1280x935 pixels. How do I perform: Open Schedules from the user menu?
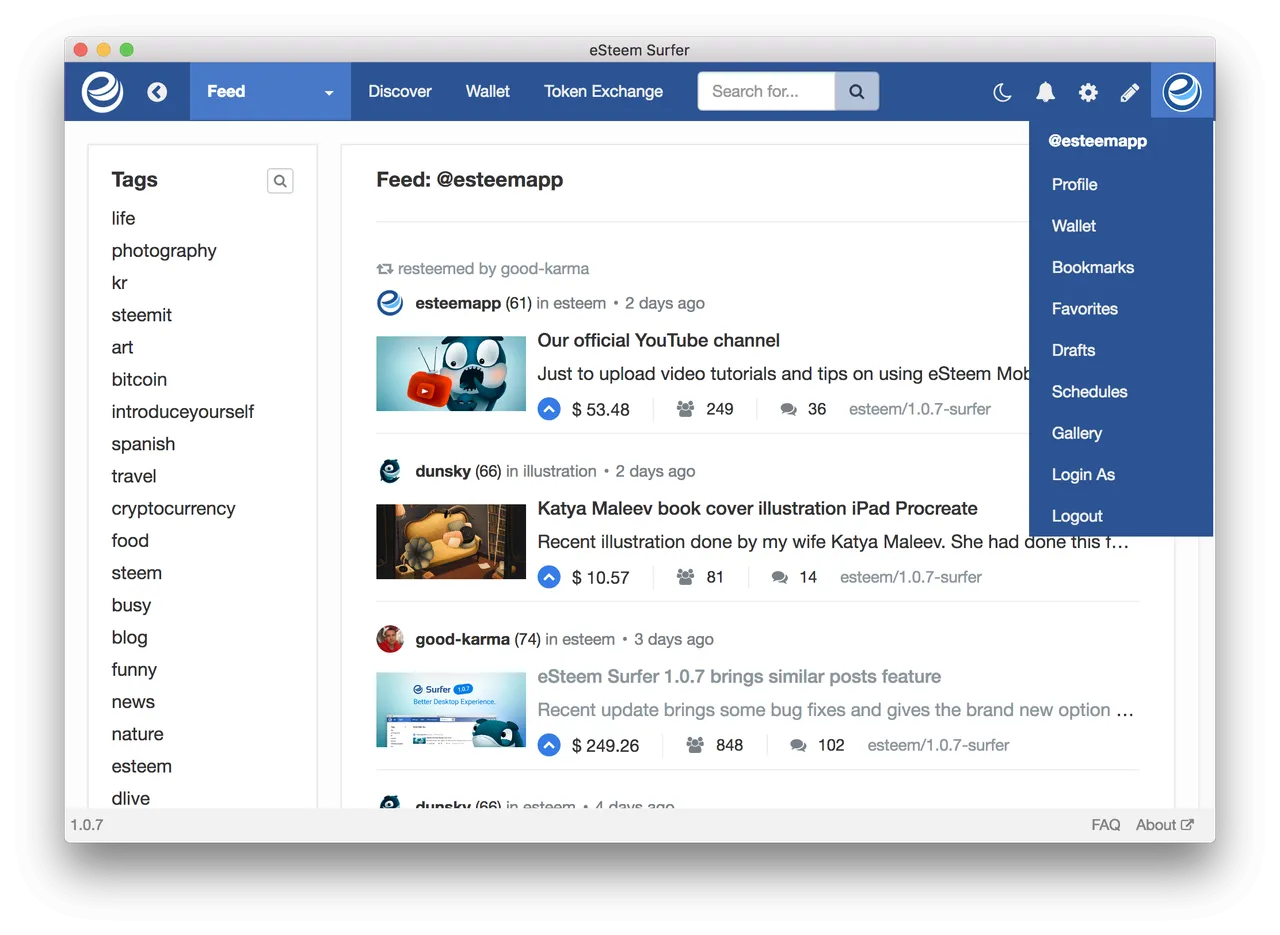point(1089,392)
